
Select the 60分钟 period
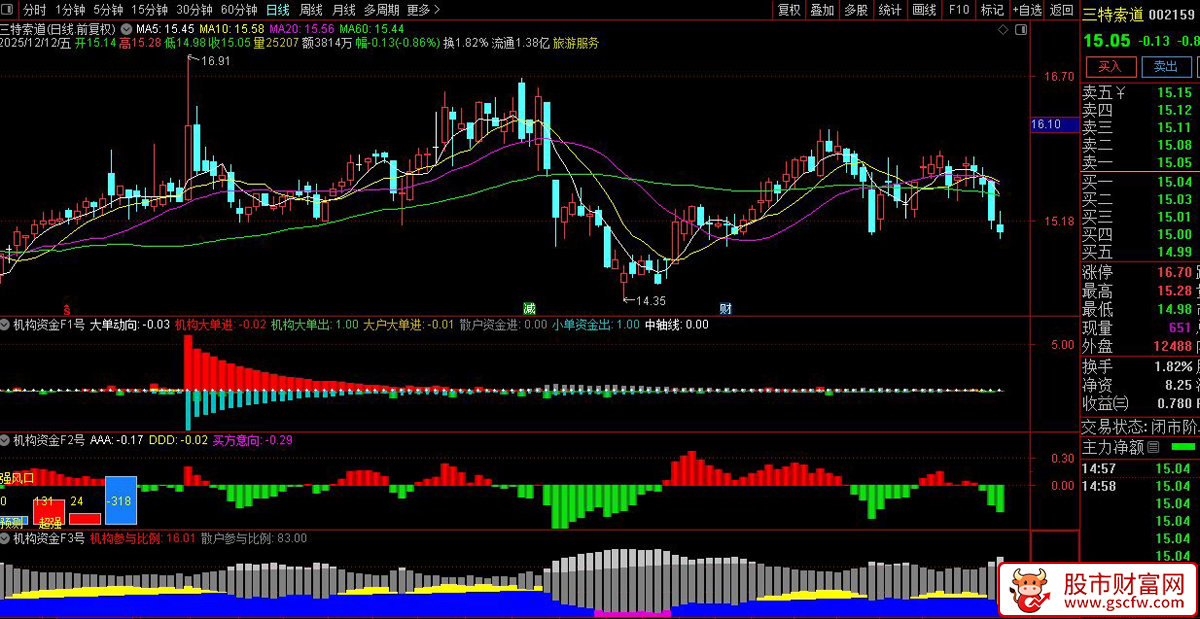coord(239,10)
